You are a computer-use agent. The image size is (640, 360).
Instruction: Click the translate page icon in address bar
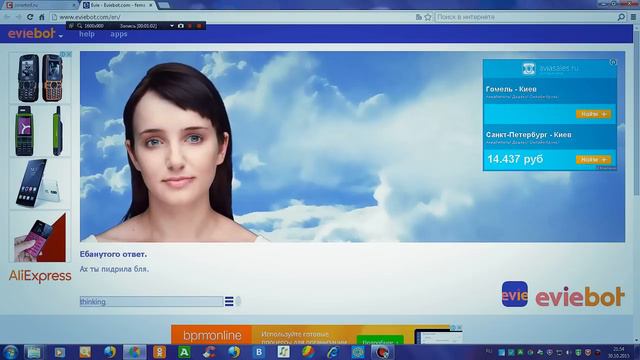(x=419, y=17)
